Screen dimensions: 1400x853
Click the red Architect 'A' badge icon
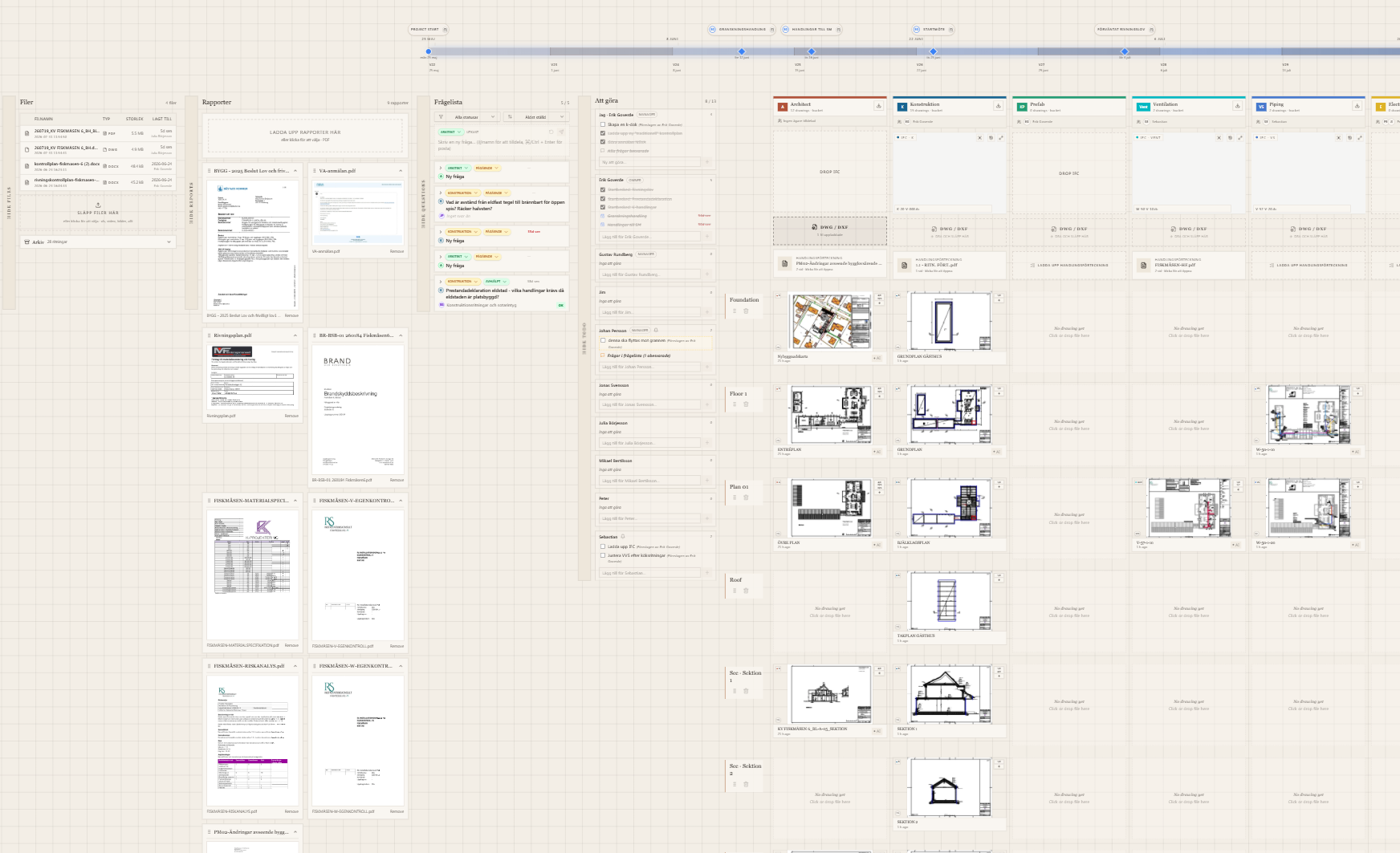783,107
